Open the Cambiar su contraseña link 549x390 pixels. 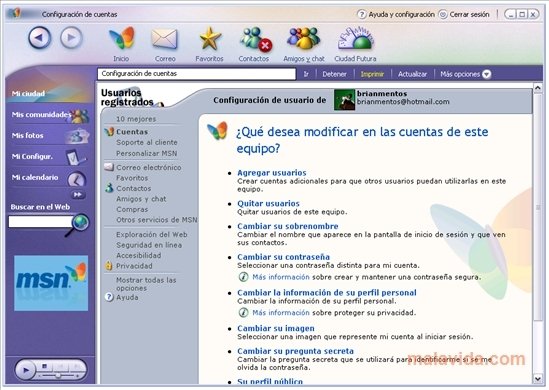click(x=283, y=257)
